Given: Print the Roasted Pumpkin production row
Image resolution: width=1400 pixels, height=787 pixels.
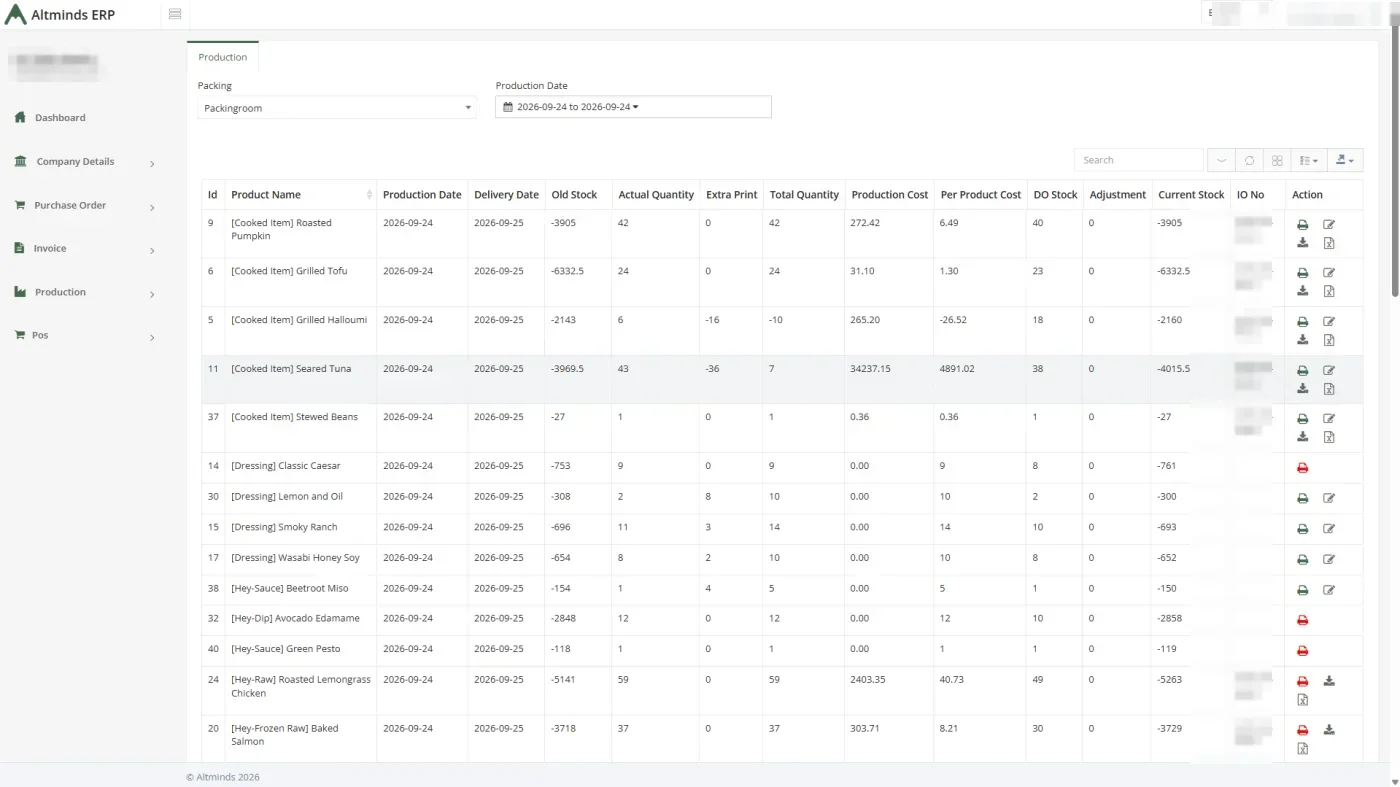Looking at the screenshot, I should (x=1302, y=225).
